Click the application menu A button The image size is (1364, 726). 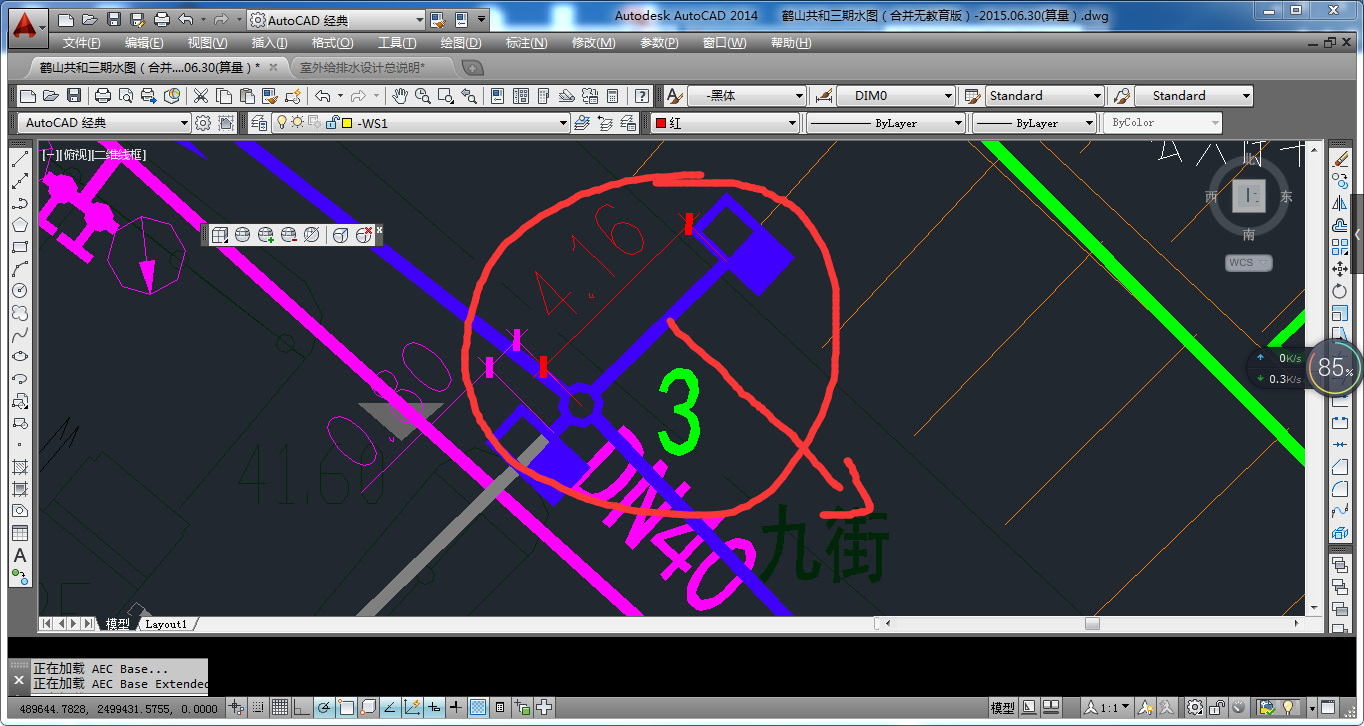coord(28,29)
